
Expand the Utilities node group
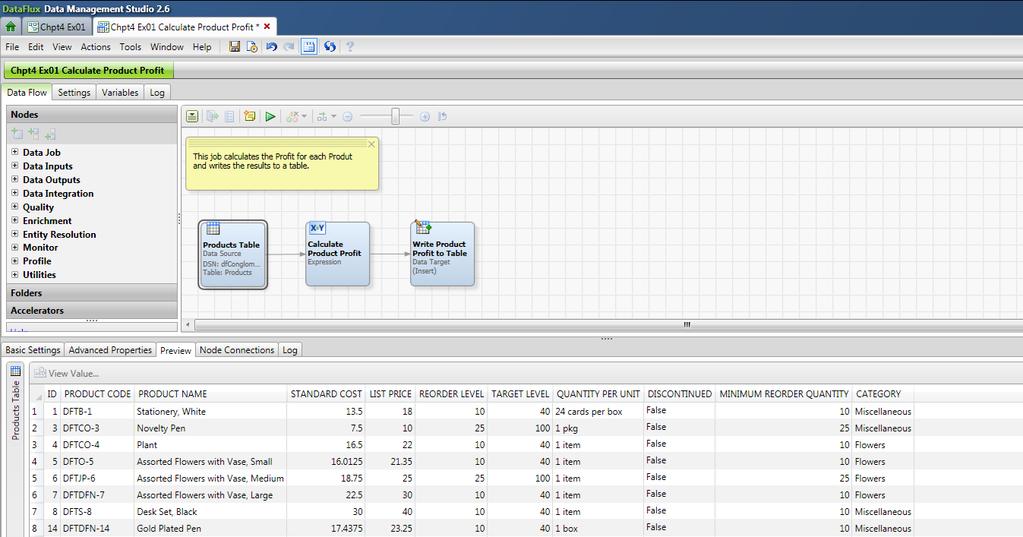point(14,275)
